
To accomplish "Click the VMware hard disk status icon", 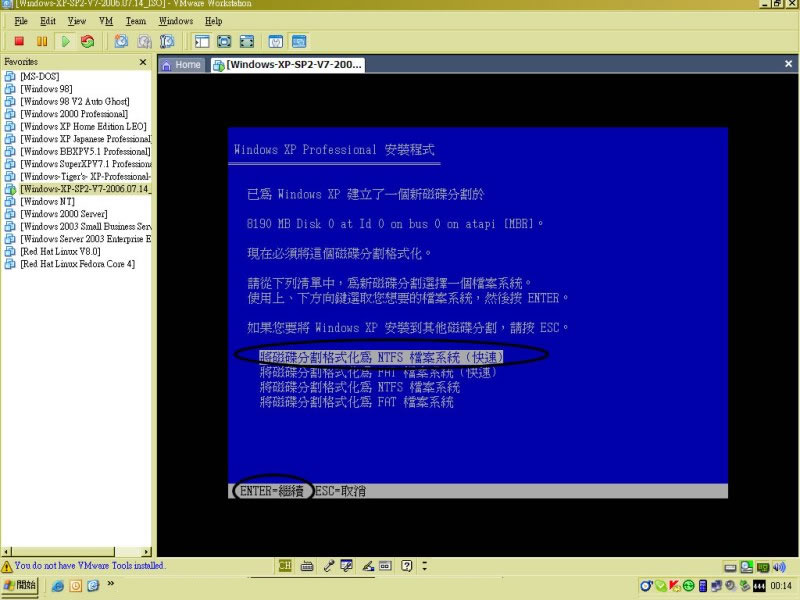I will click(x=730, y=567).
